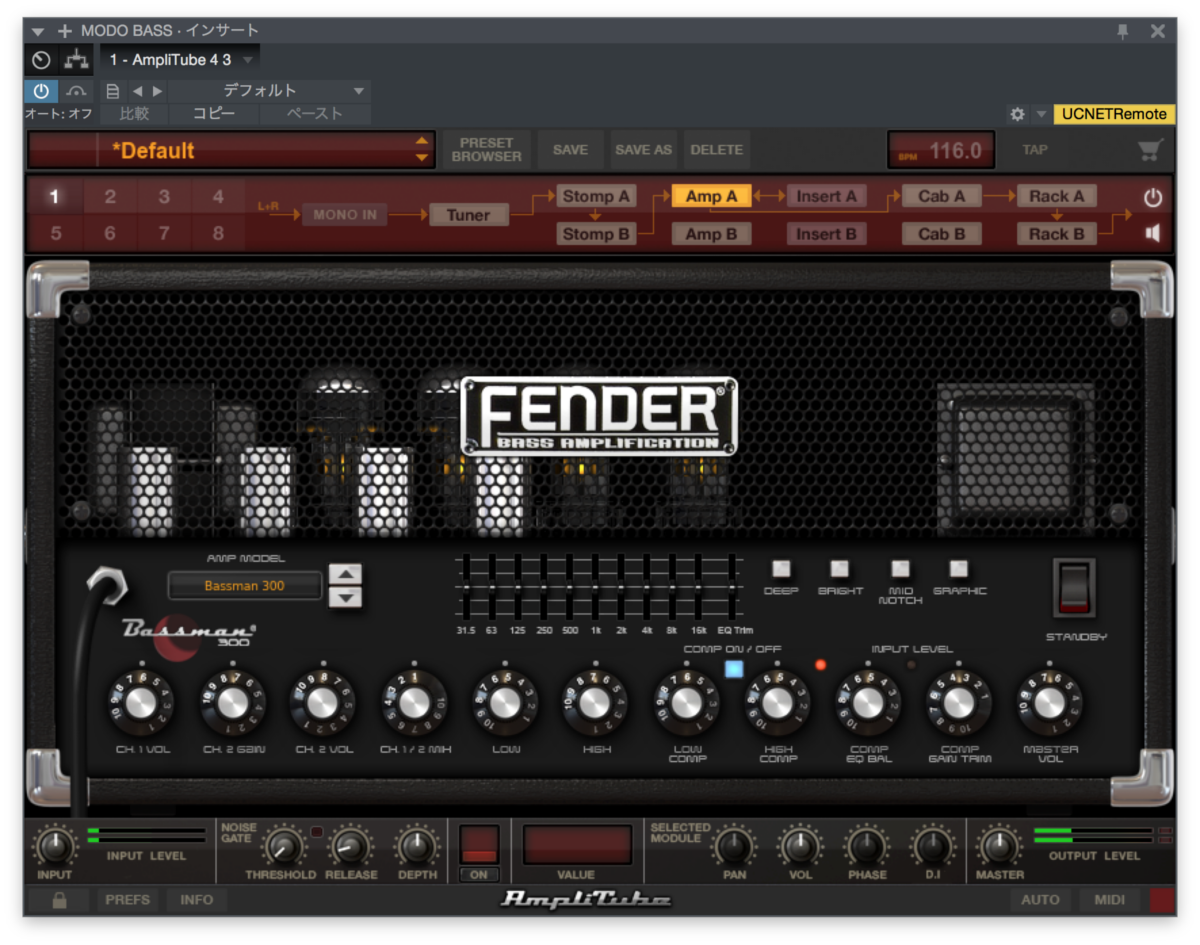Click the MASTER VOL knob

[x=1049, y=704]
